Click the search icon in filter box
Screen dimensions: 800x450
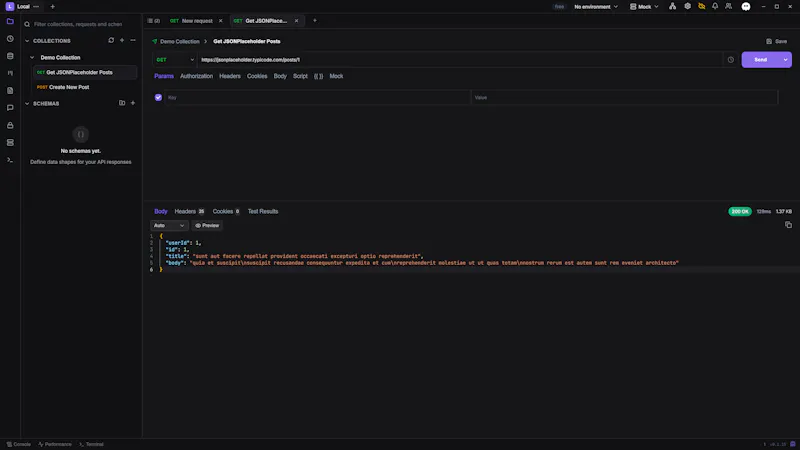[27, 24]
